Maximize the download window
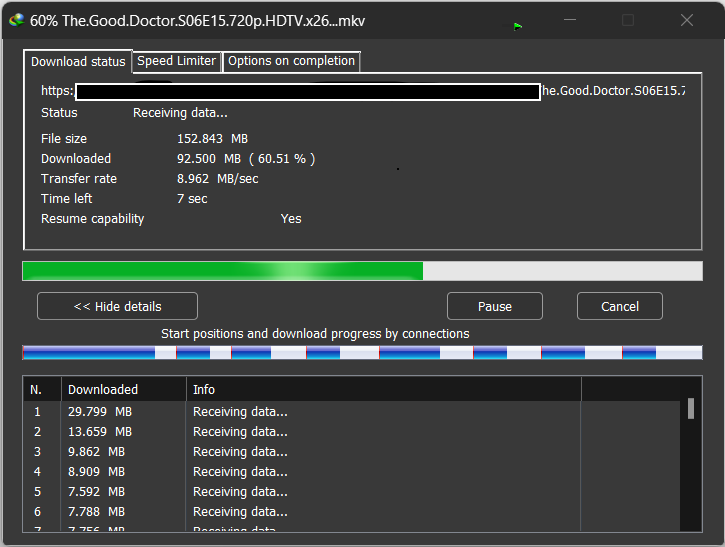The width and height of the screenshot is (725, 547). (627, 20)
